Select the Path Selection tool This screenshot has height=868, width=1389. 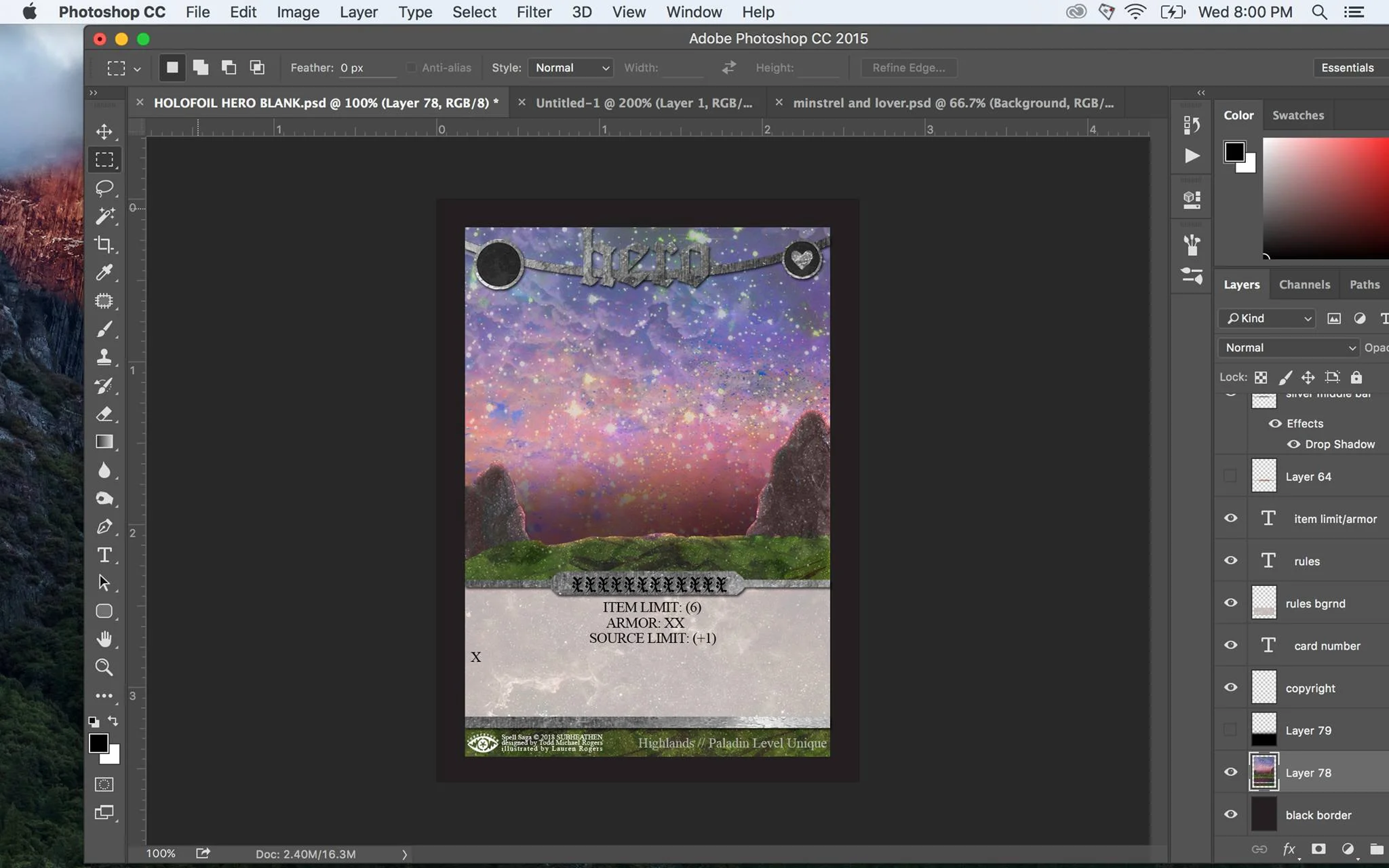click(104, 583)
